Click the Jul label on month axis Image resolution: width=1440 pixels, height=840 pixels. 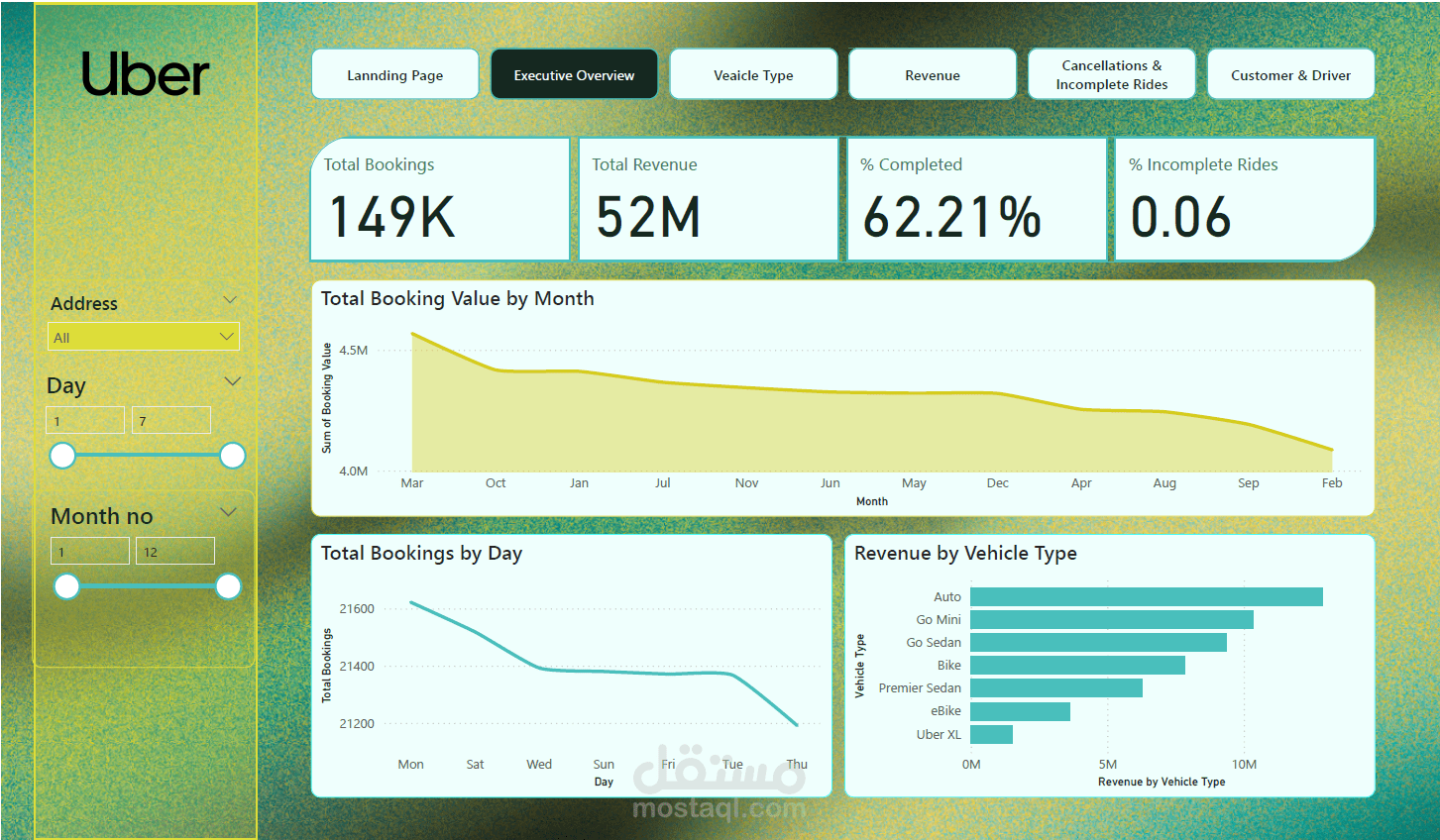(x=663, y=483)
